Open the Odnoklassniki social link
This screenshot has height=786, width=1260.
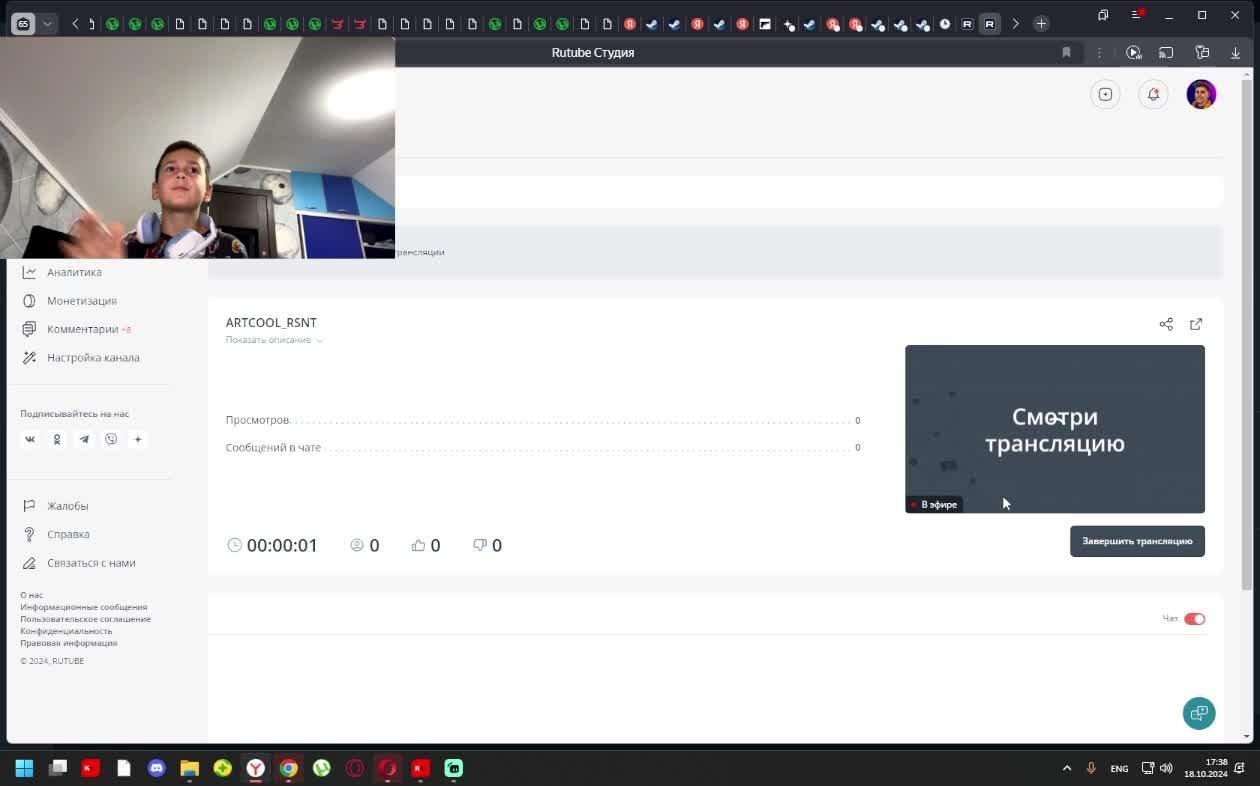57,439
